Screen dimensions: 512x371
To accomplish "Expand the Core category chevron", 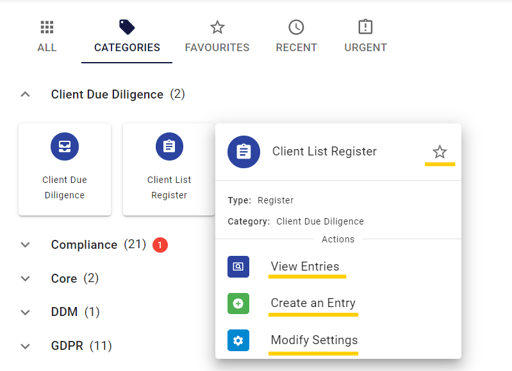I will 25,279.
